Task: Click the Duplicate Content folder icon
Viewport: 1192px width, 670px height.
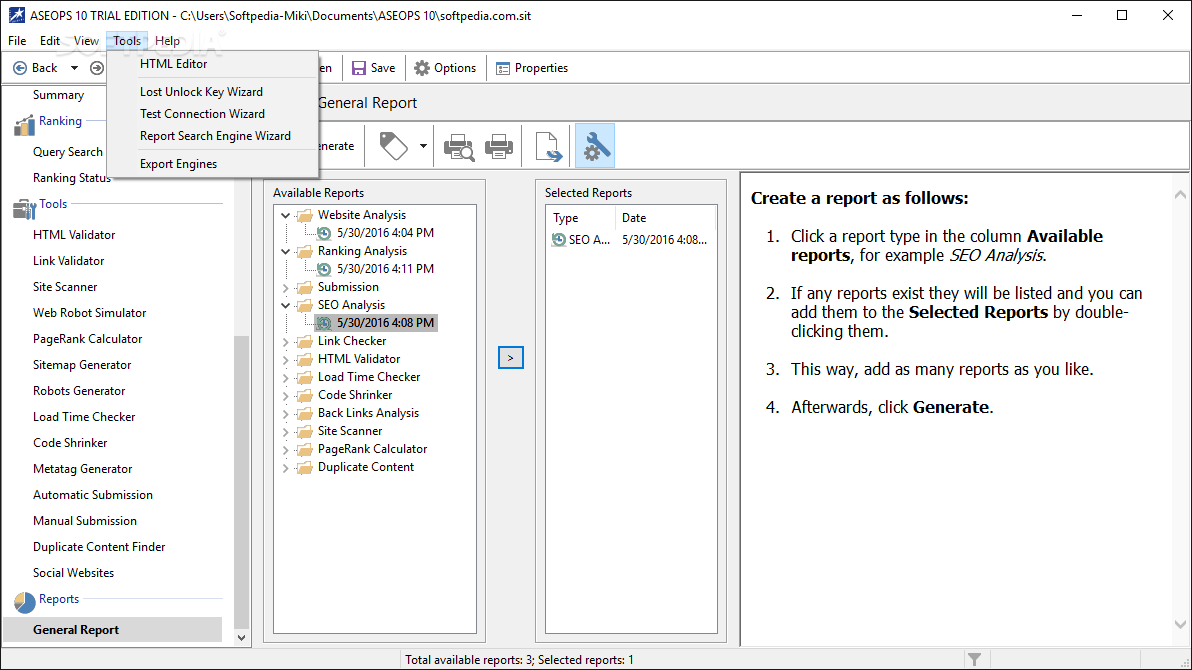Action: [304, 468]
